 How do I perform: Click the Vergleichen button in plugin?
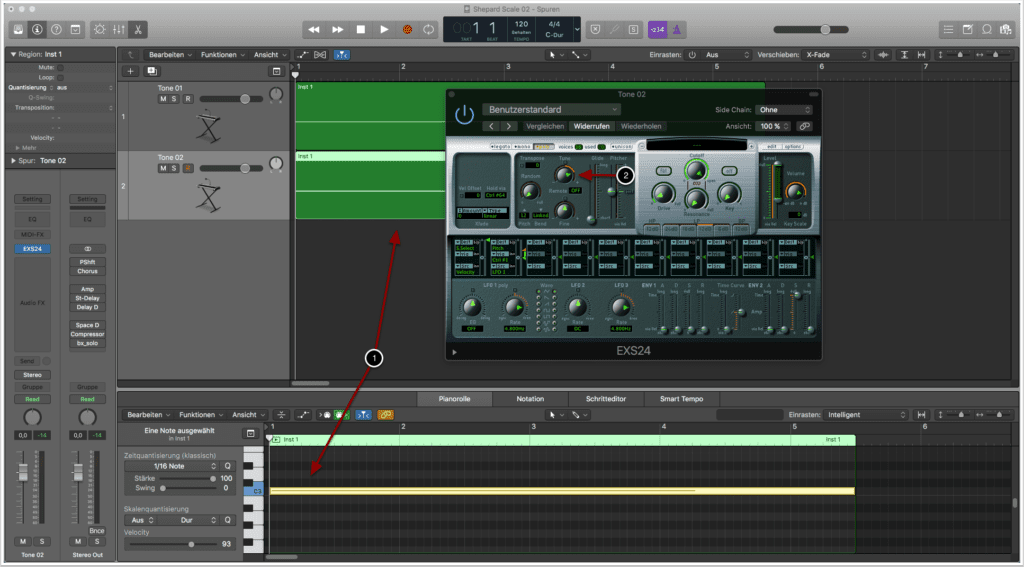tap(545, 127)
